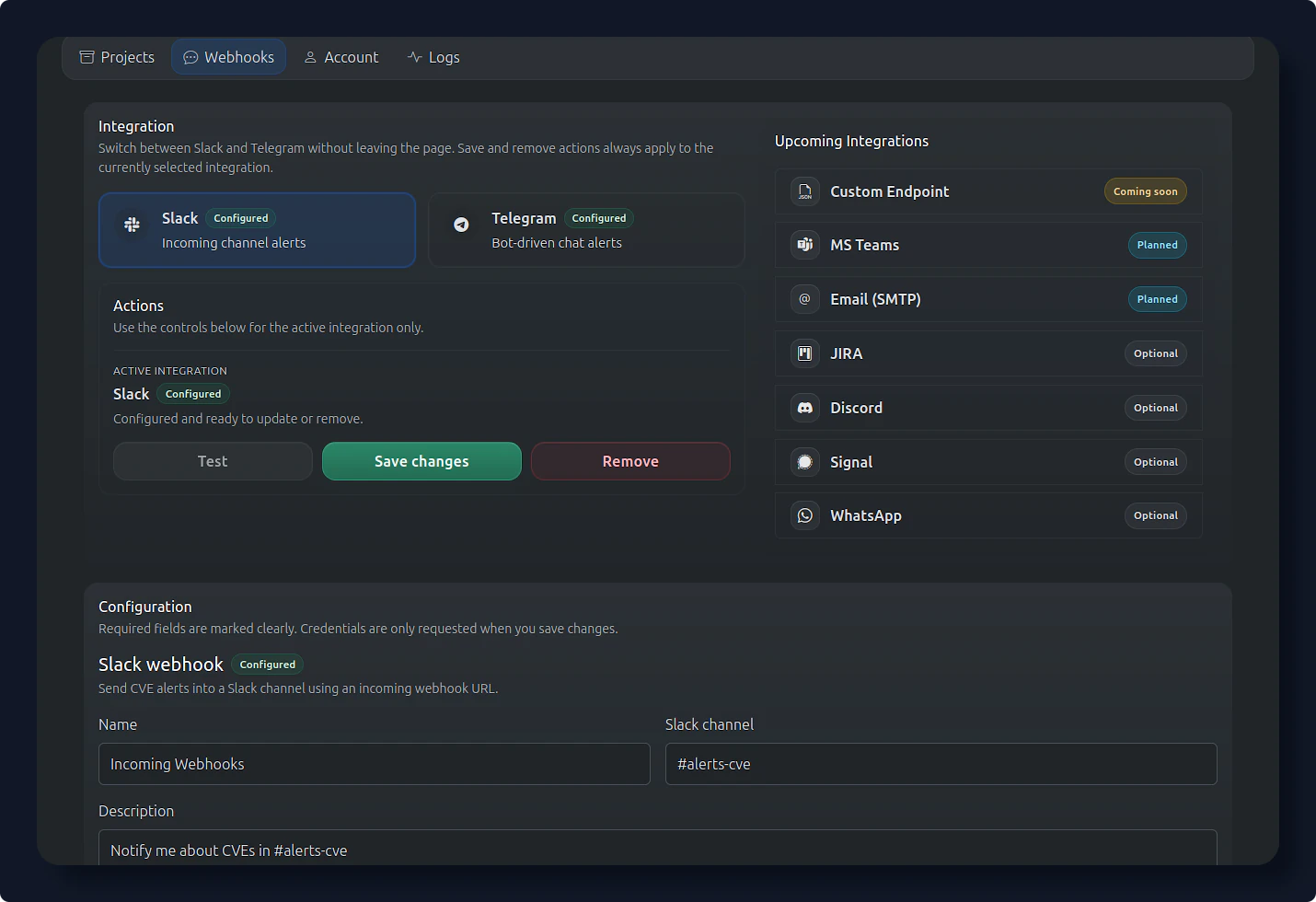Click the Coming soon badge
This screenshot has width=1316, height=902.
(x=1146, y=191)
